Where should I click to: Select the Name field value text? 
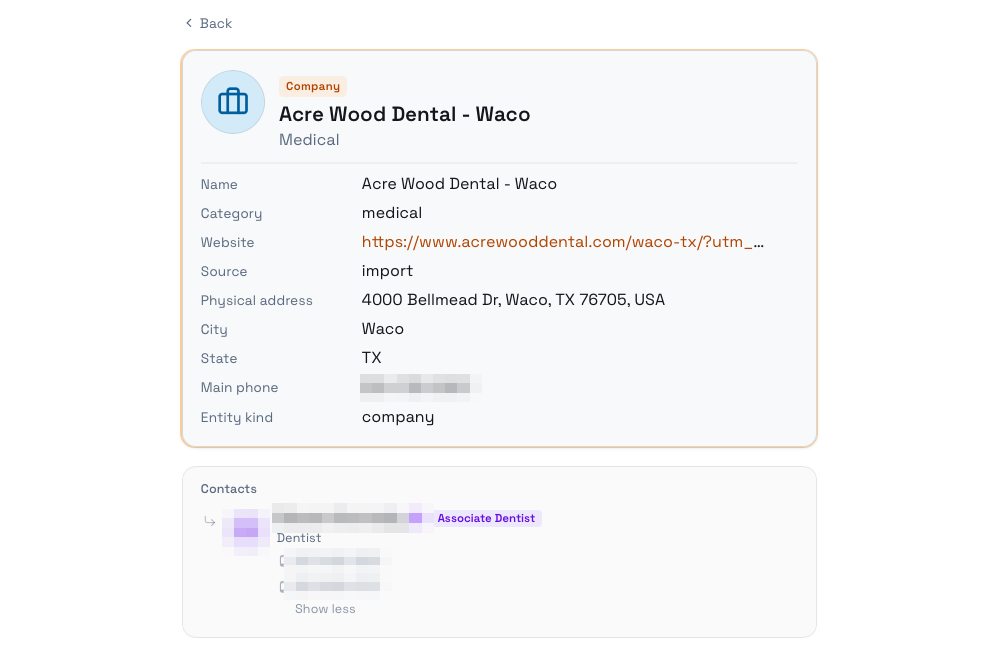pyautogui.click(x=459, y=184)
